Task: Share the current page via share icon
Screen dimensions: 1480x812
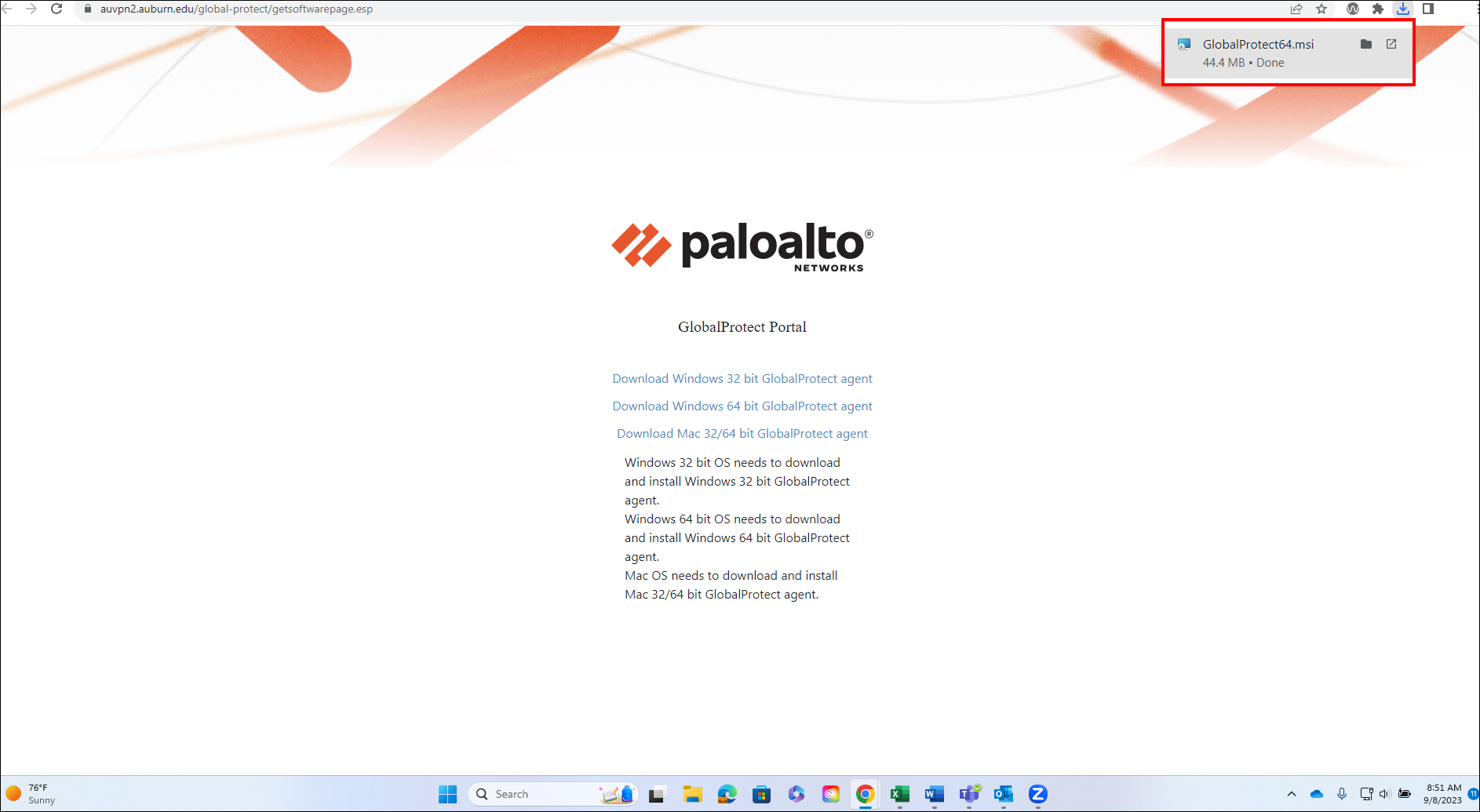Action: click(1296, 9)
